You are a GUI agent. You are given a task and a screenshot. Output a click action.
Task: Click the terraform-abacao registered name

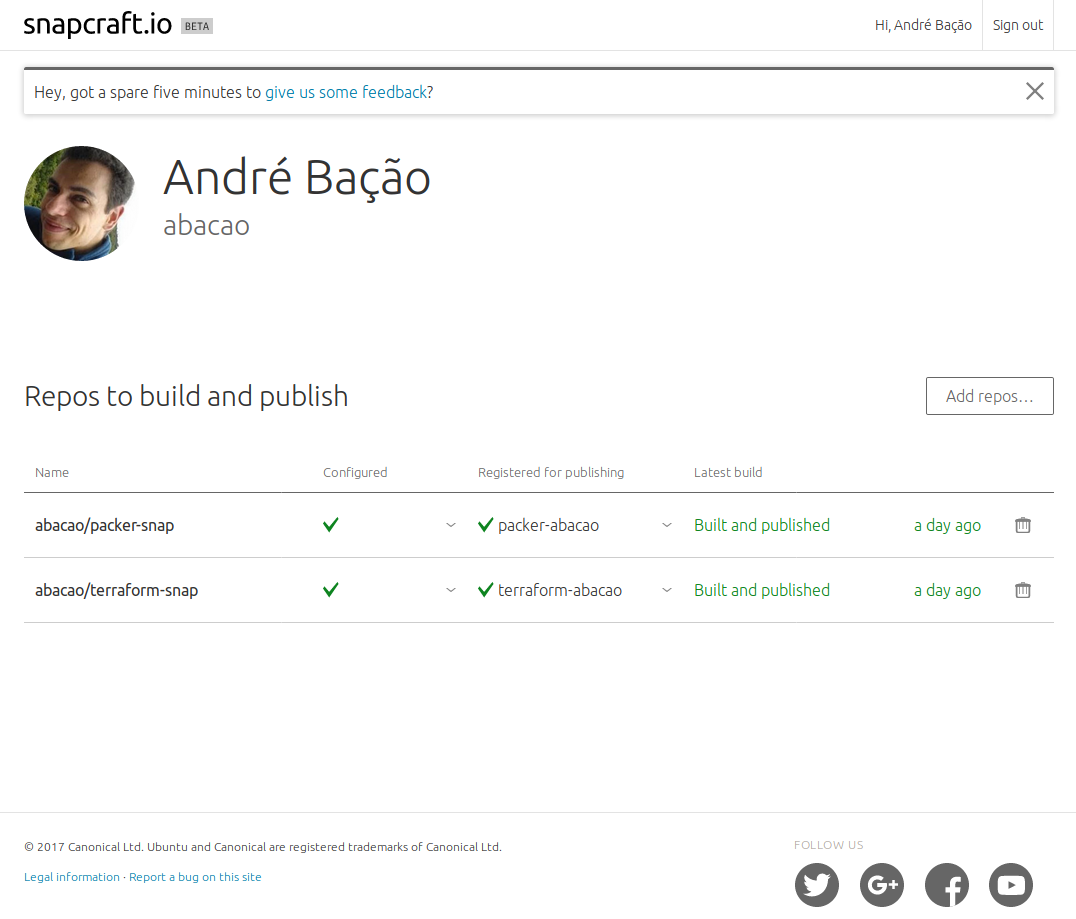click(560, 590)
